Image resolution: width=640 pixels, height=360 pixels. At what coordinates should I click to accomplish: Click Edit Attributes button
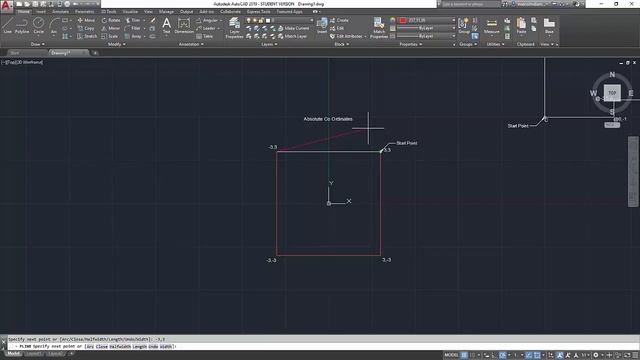(x=349, y=36)
